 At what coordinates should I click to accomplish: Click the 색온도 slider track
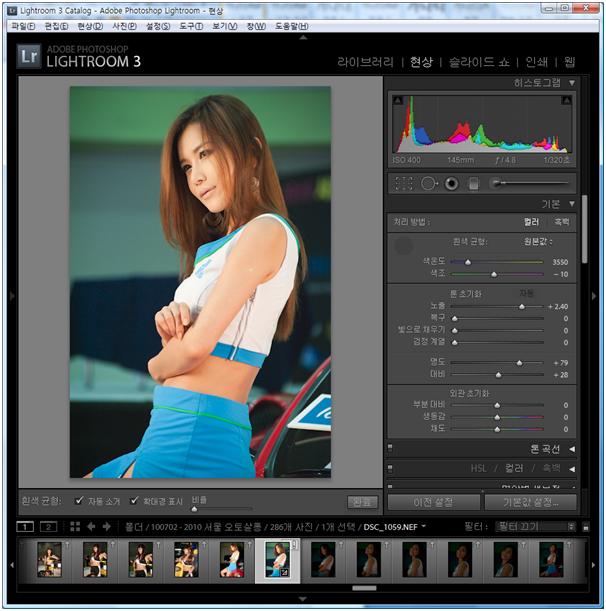tap(497, 262)
